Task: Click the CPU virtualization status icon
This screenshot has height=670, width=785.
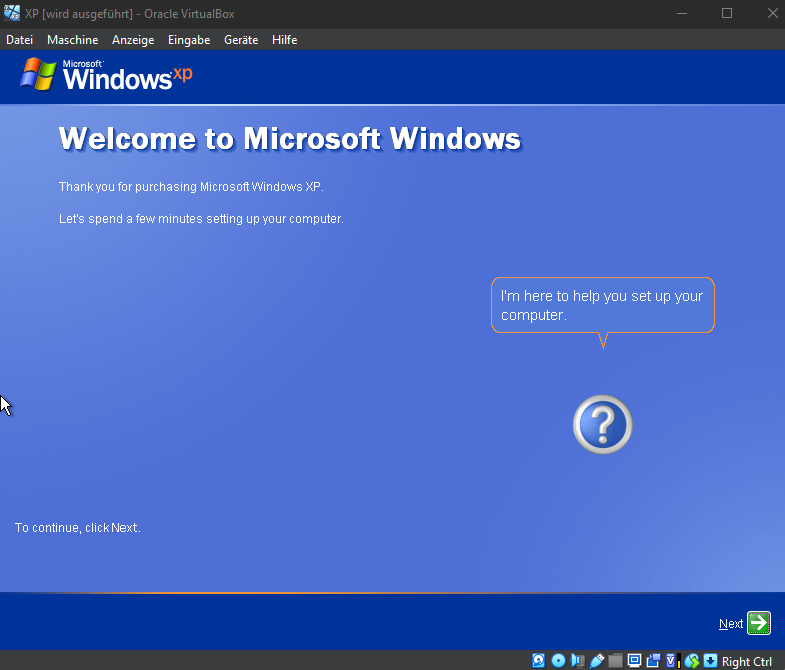Action: pos(673,660)
